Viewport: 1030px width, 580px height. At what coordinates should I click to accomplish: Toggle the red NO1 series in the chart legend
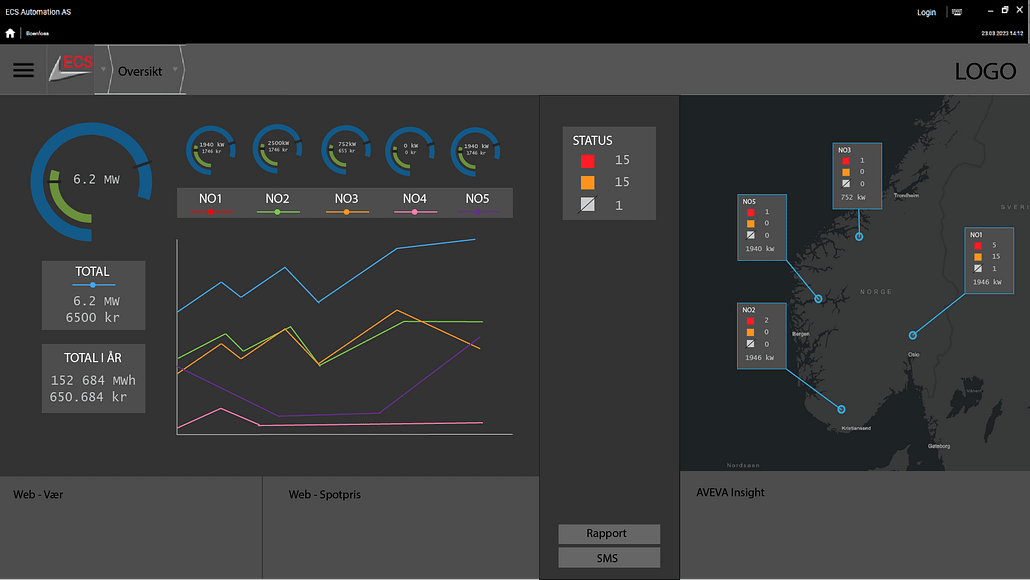[211, 211]
